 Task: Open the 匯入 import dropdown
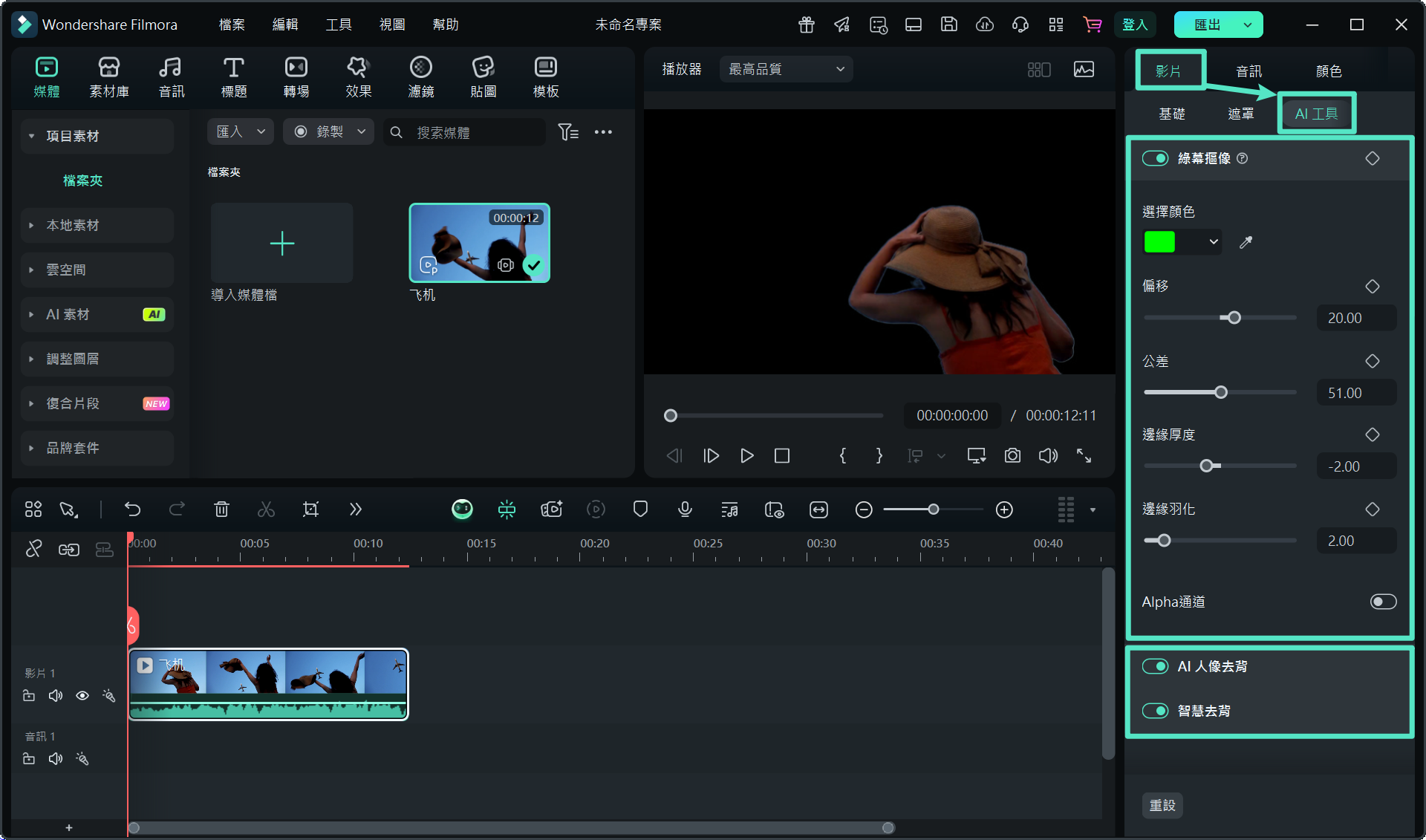pyautogui.click(x=241, y=131)
